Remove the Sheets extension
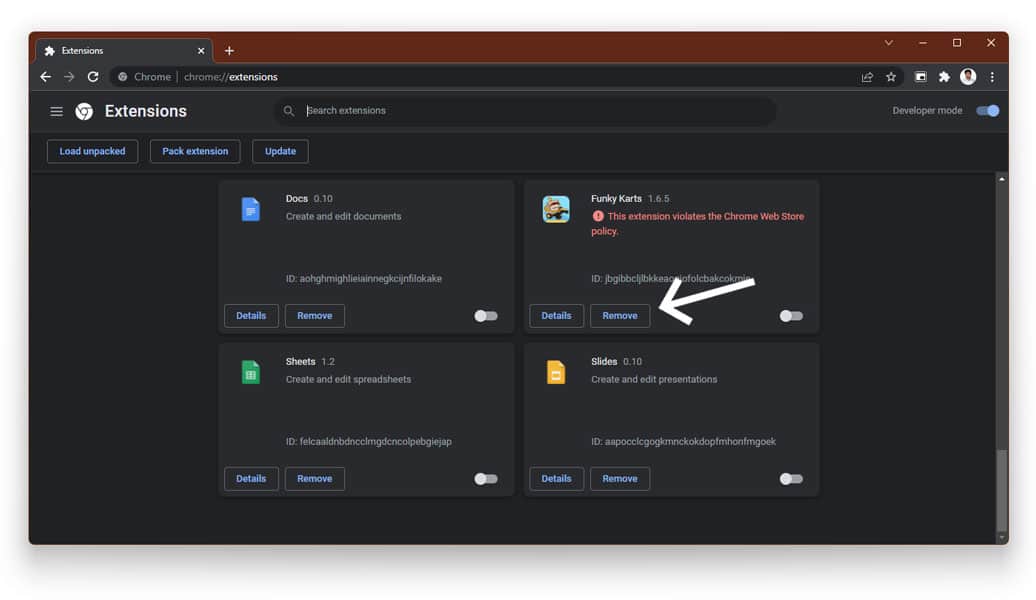The image size is (1036, 600). coord(314,479)
